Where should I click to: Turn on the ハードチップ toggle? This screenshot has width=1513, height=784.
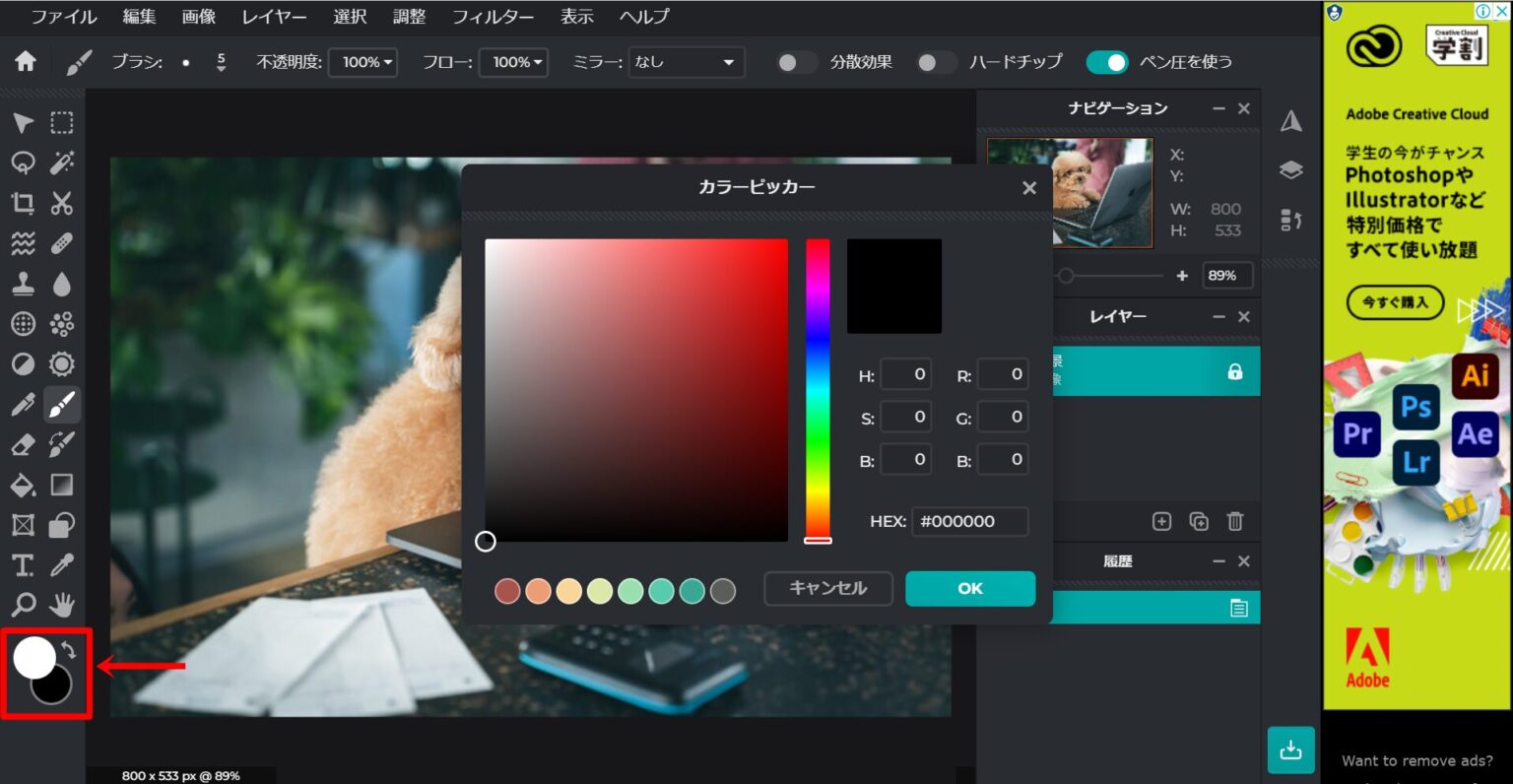[936, 61]
